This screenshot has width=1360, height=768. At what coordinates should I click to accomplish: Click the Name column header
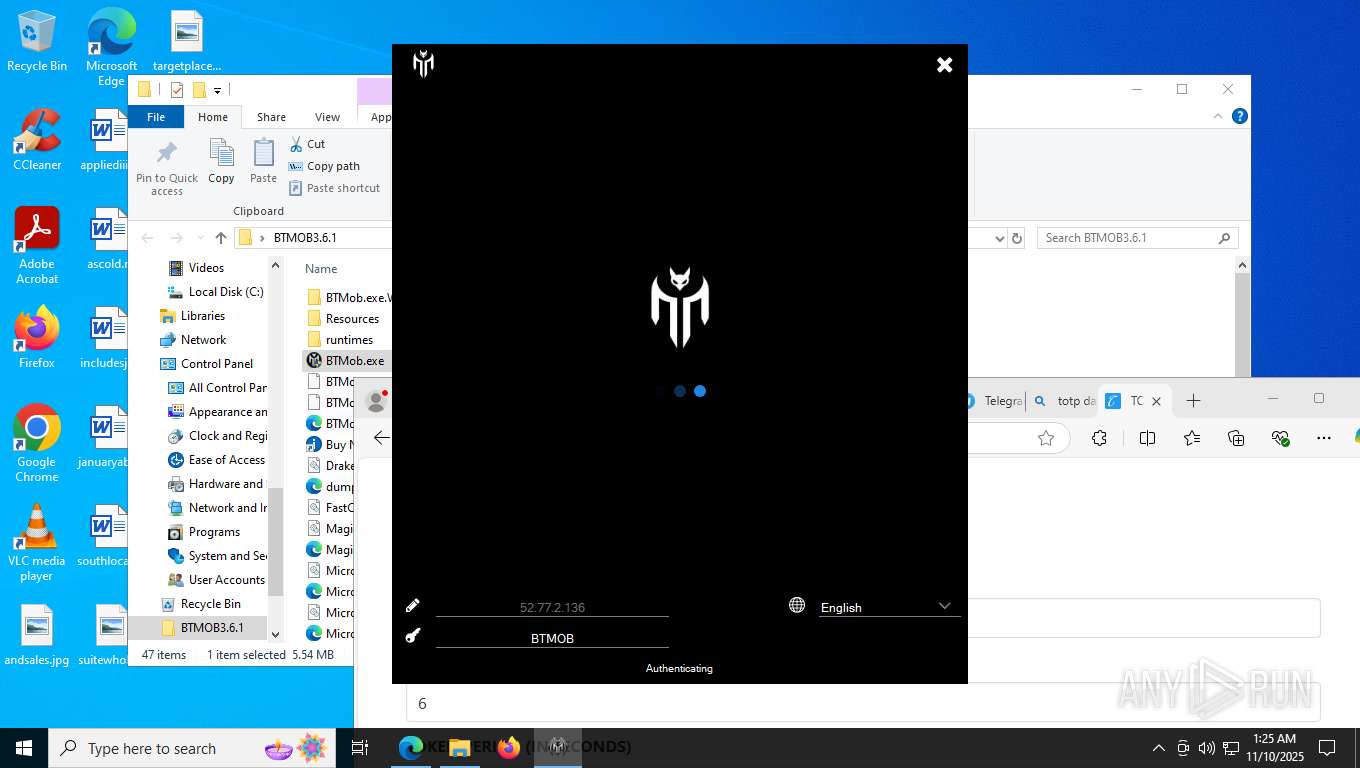(321, 269)
